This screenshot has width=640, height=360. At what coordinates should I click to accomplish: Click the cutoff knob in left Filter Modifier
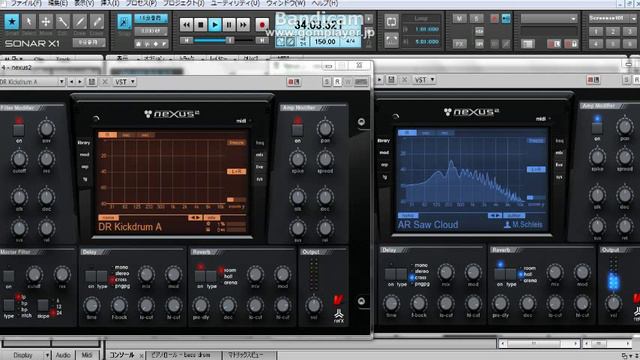(x=19, y=159)
